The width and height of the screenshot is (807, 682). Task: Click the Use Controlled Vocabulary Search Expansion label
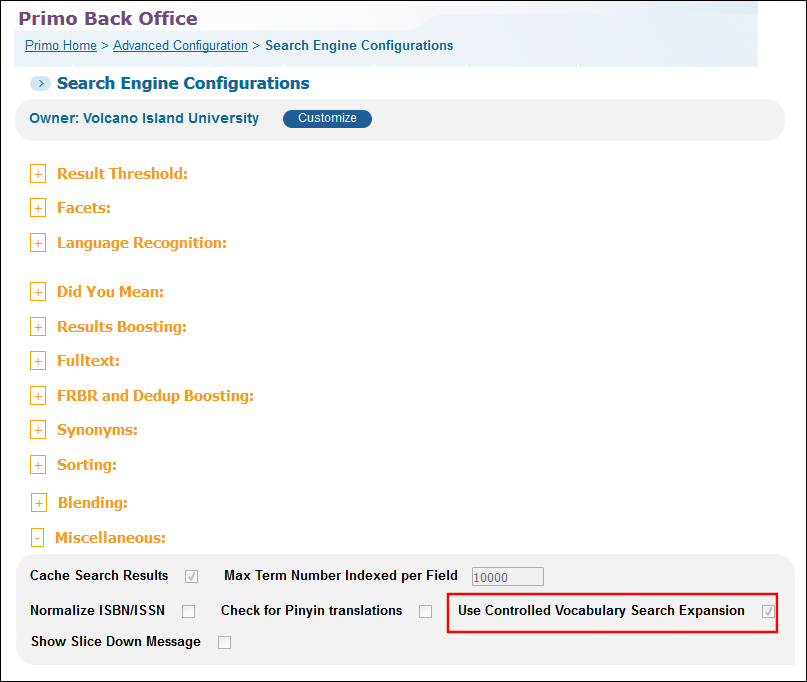(601, 610)
